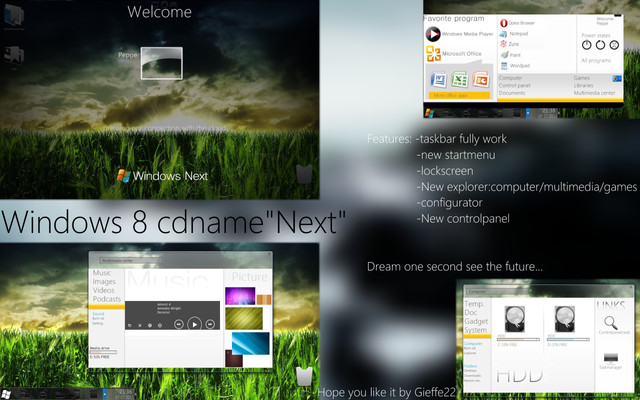Open the blue picture thumbnail
Image resolution: width=640 pixels, height=400 pixels.
tap(251, 343)
